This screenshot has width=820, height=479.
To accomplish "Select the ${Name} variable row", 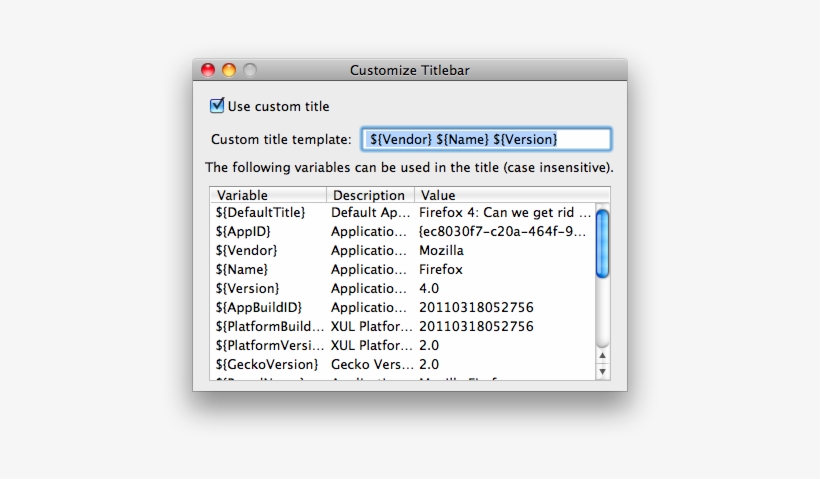I will pos(403,269).
